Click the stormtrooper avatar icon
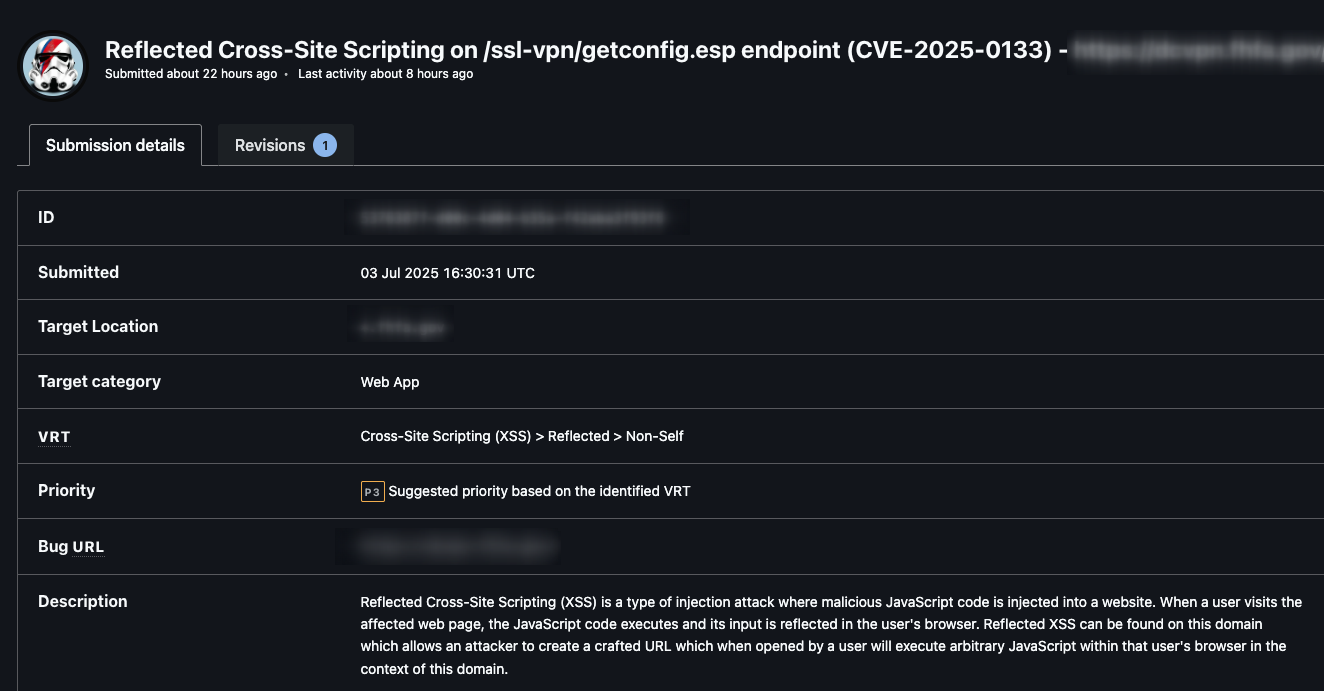Image resolution: width=1324 pixels, height=691 pixels. tap(54, 65)
